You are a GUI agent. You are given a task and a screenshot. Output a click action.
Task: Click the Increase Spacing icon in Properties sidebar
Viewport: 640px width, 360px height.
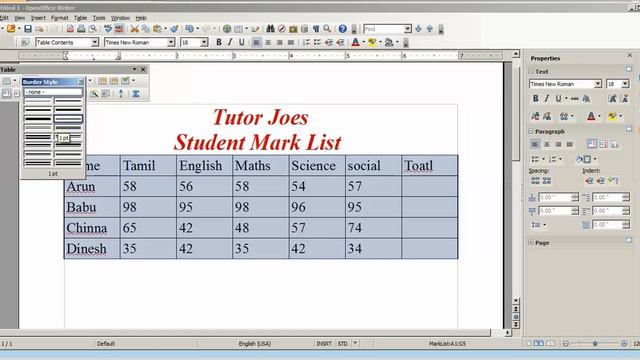click(535, 180)
